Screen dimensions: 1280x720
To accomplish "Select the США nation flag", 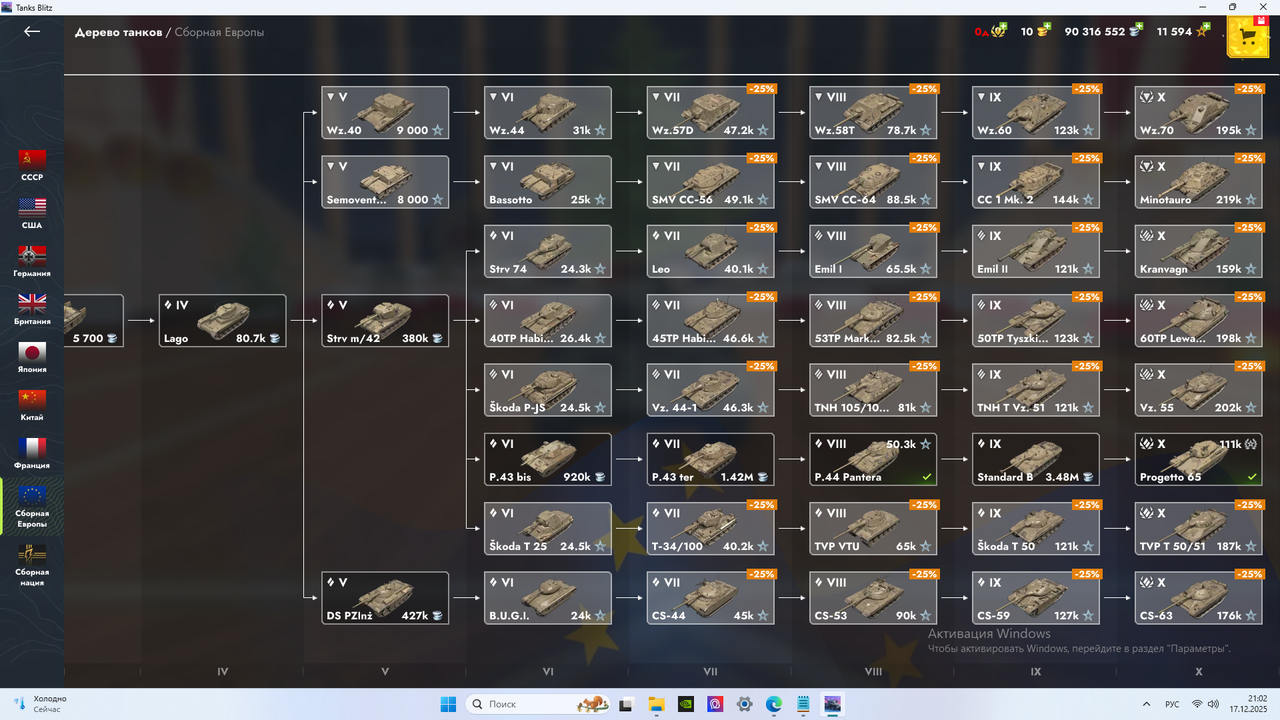I will (32, 213).
